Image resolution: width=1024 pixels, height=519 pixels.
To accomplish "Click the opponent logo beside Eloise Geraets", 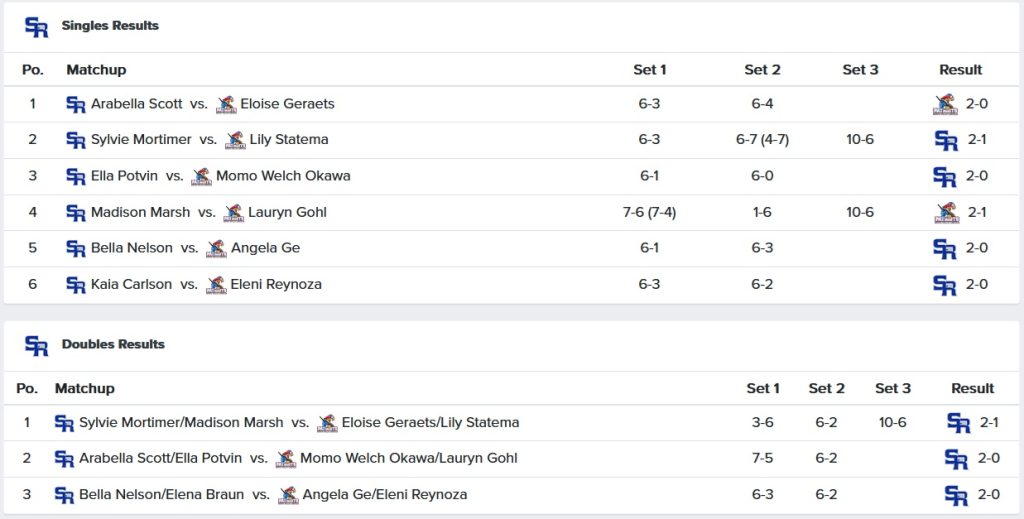I will coord(226,104).
